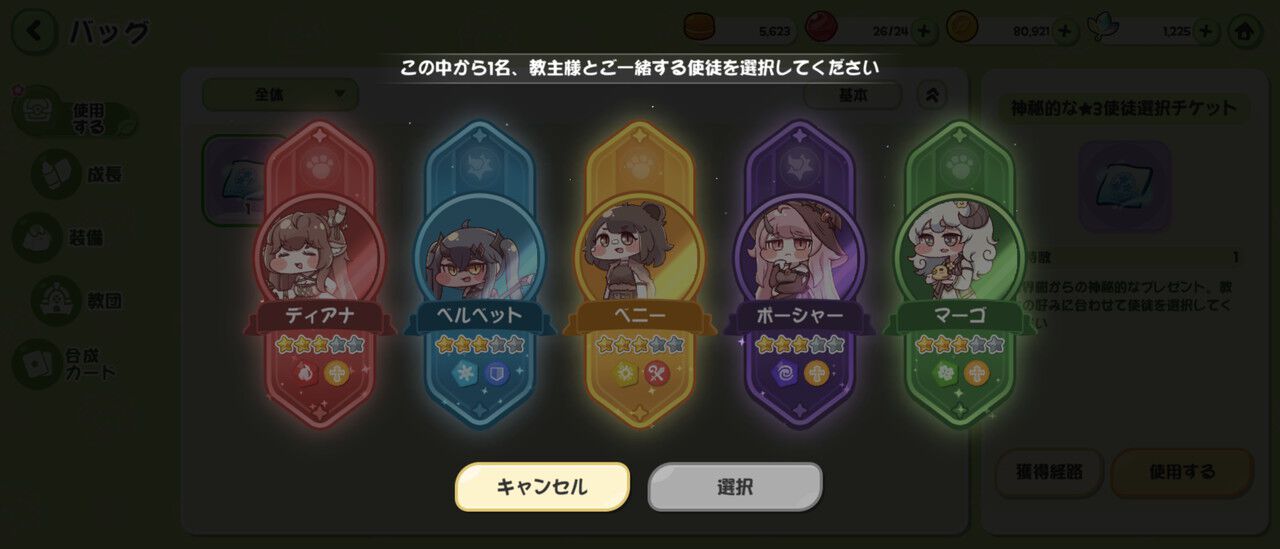Add red gems with the plus button
The width and height of the screenshot is (1280, 549).
(922, 31)
